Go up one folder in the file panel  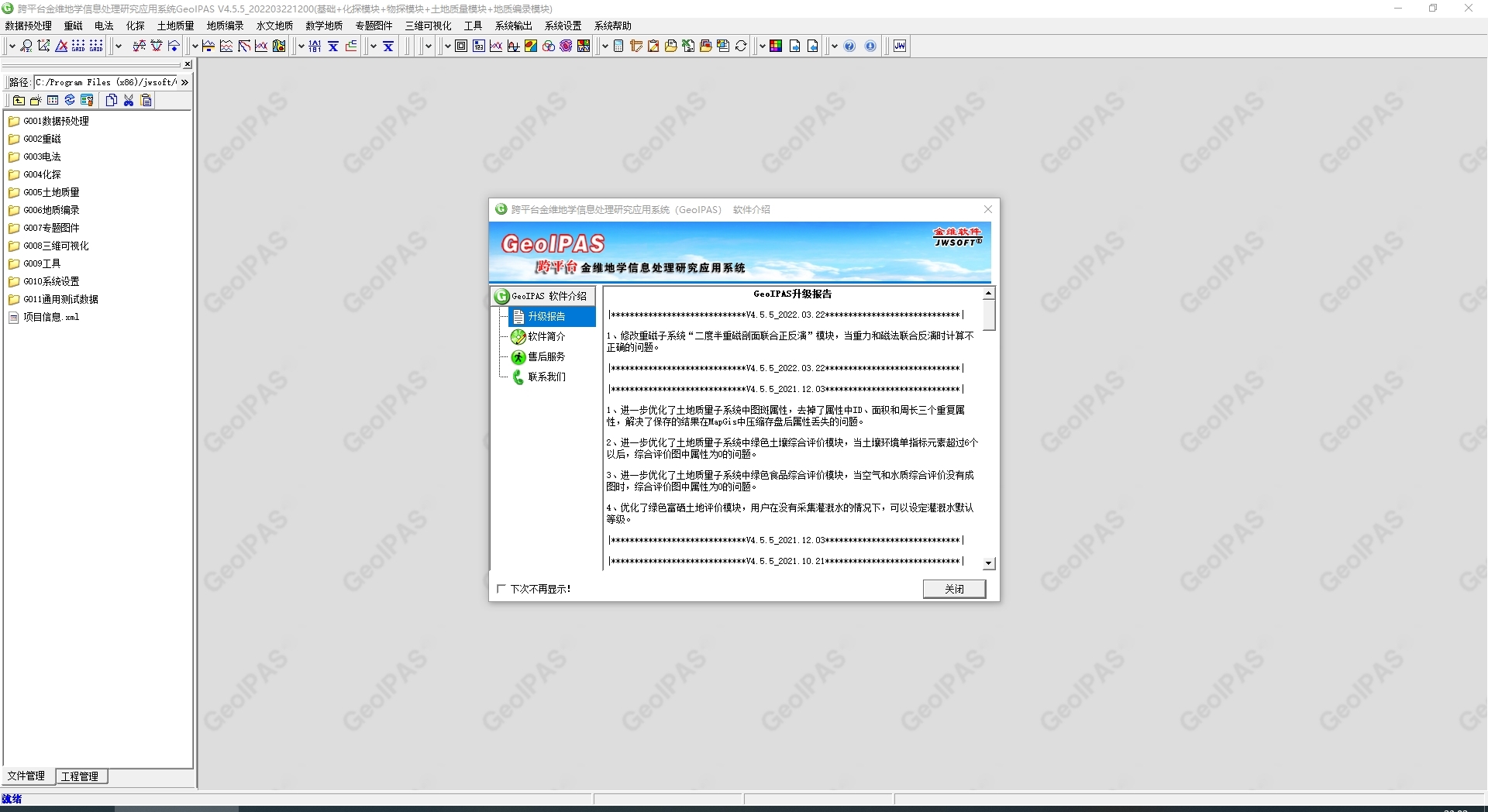click(19, 101)
